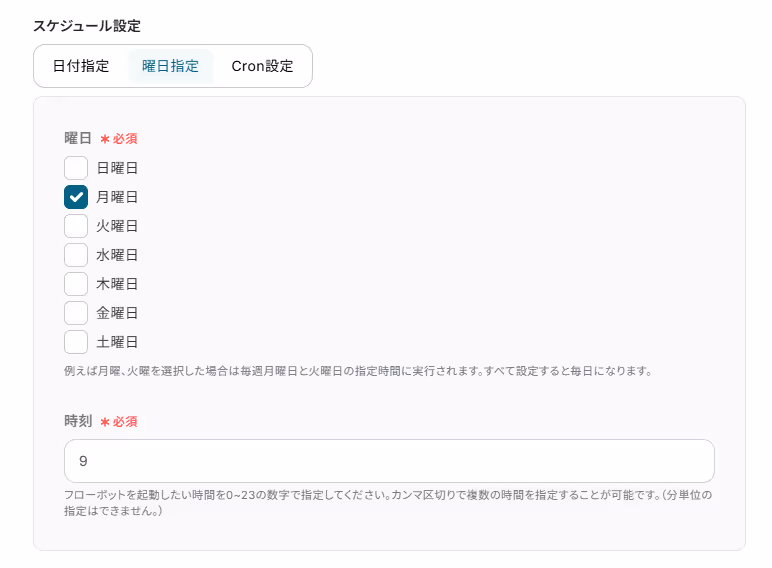
Task: Focus the 時刻 input field containing 9
Action: tap(389, 461)
